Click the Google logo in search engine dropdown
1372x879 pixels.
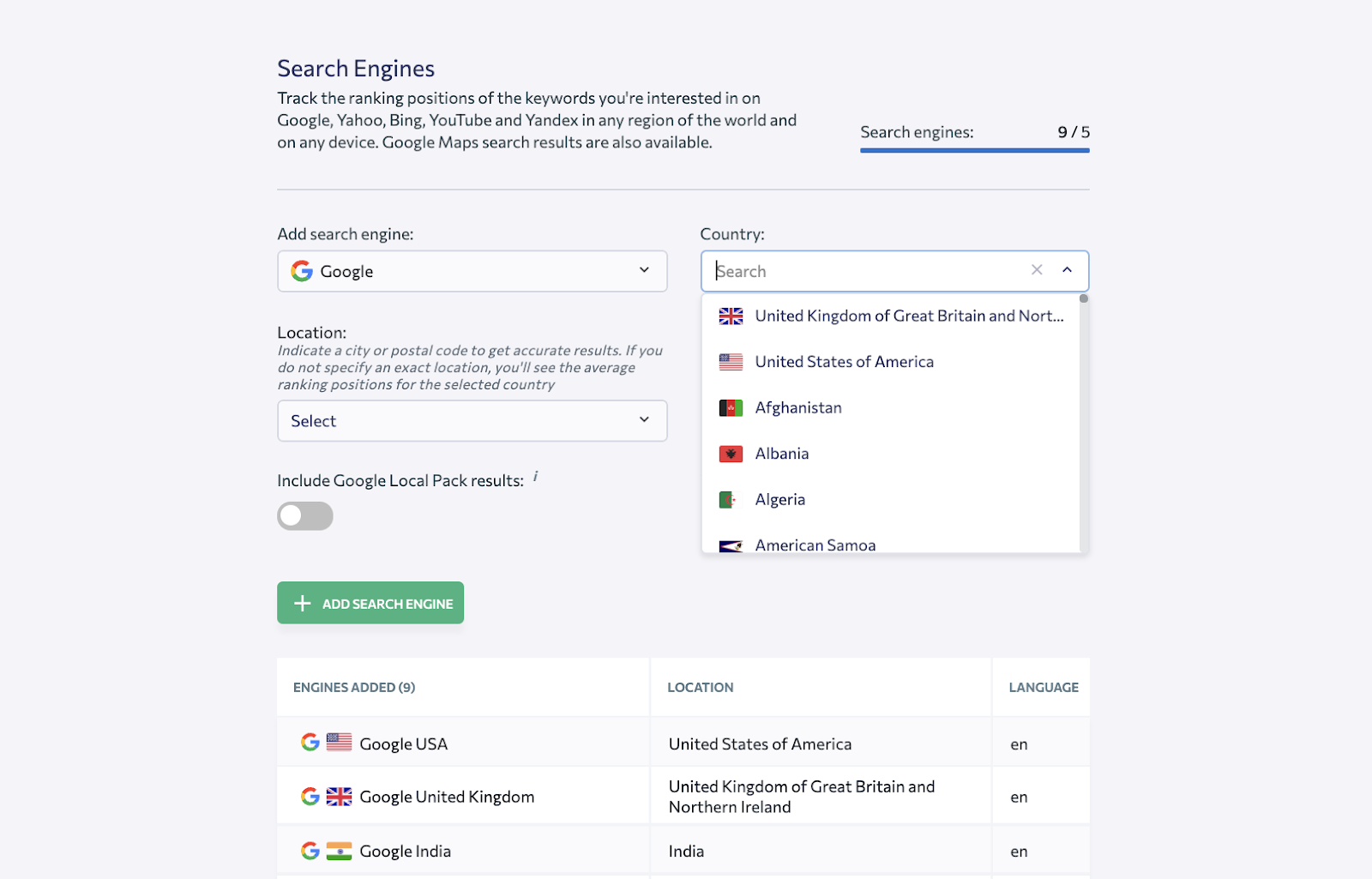click(x=302, y=271)
